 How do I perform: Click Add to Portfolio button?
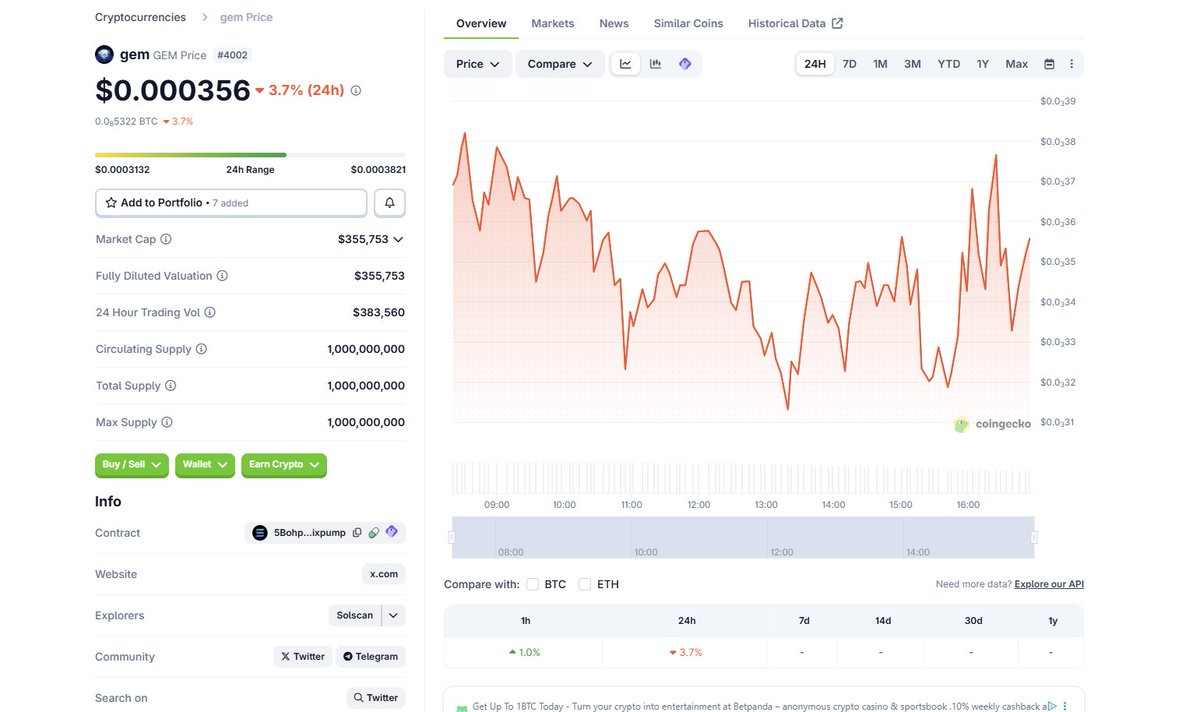click(x=231, y=203)
